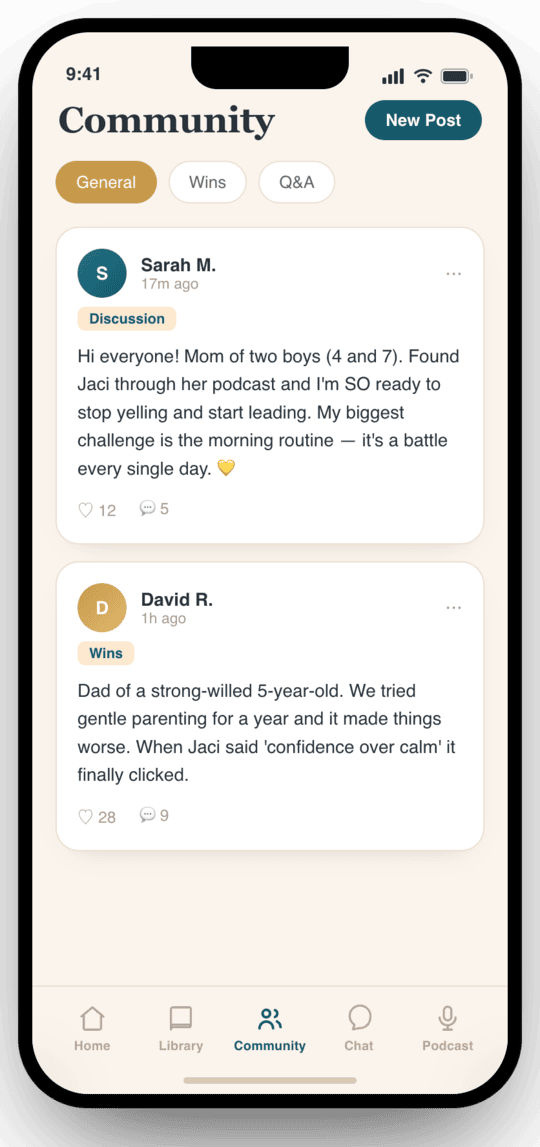Click the Wins tag on David's post
540x1147 pixels.
tap(106, 653)
